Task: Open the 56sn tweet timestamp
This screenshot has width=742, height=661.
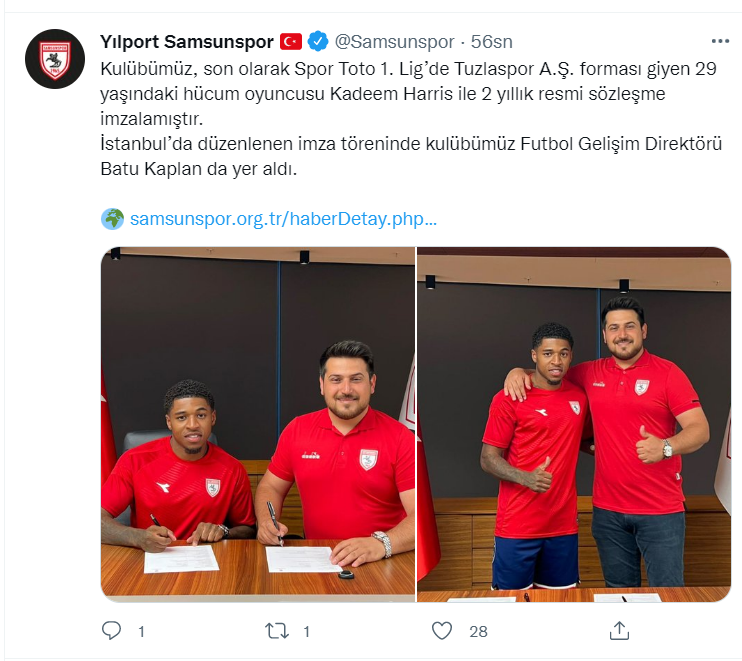Action: [491, 42]
